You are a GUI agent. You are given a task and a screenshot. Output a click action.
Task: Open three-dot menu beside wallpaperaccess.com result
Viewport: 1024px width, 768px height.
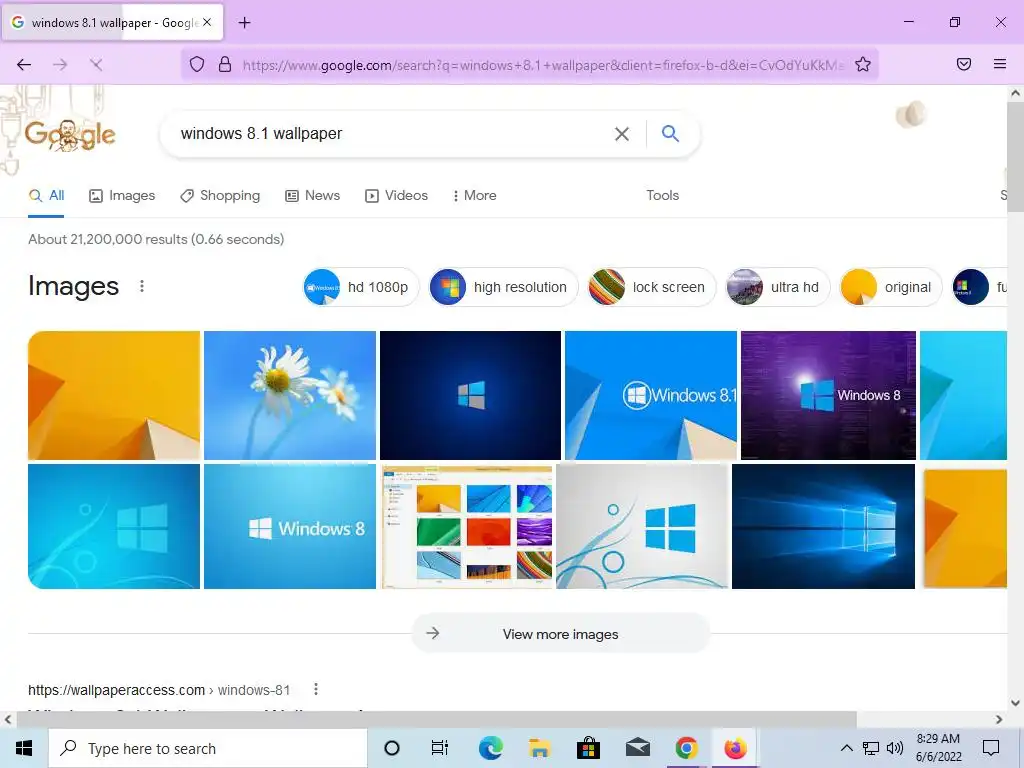point(316,689)
